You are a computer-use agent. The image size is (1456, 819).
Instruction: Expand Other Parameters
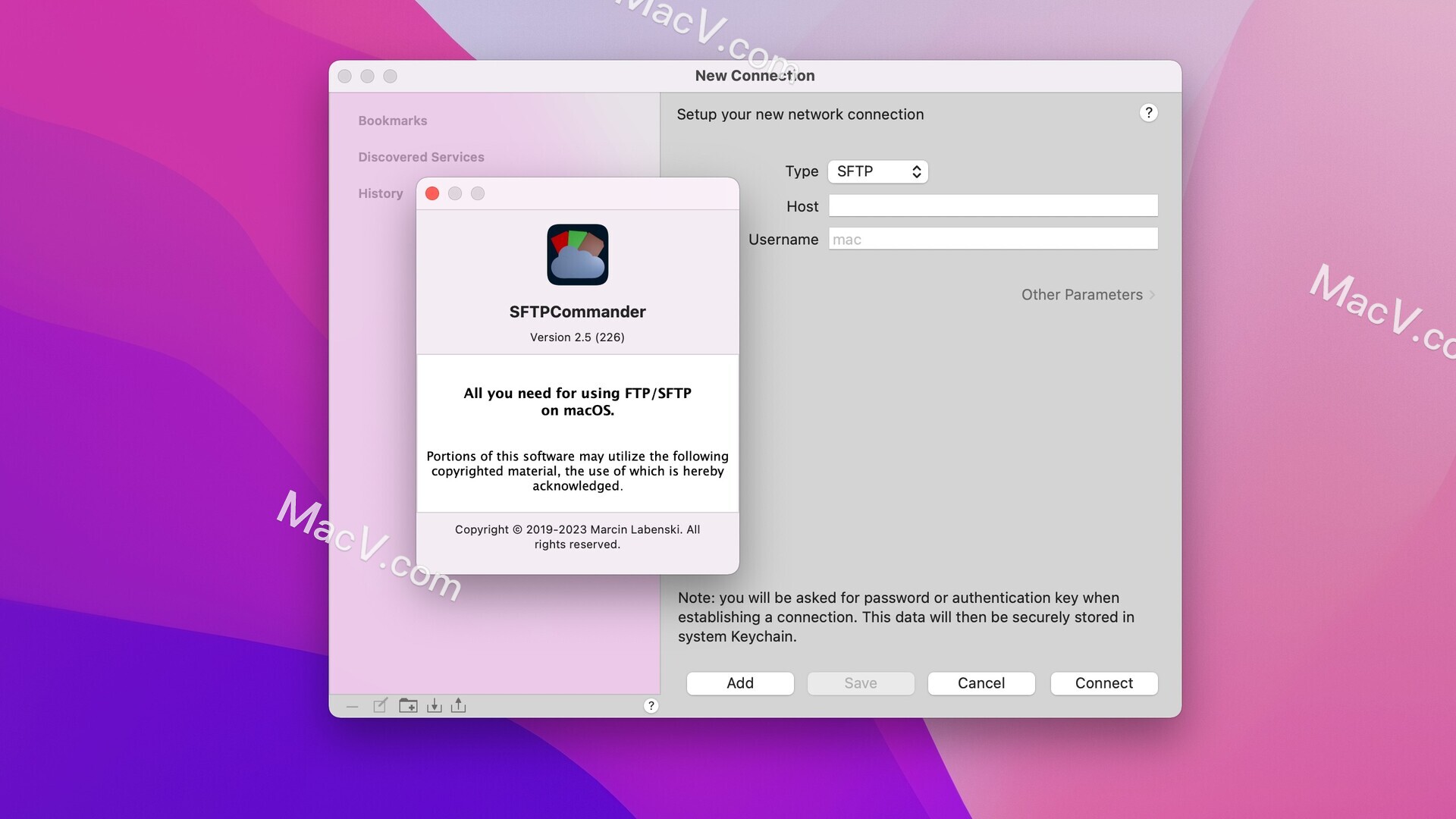[1088, 295]
